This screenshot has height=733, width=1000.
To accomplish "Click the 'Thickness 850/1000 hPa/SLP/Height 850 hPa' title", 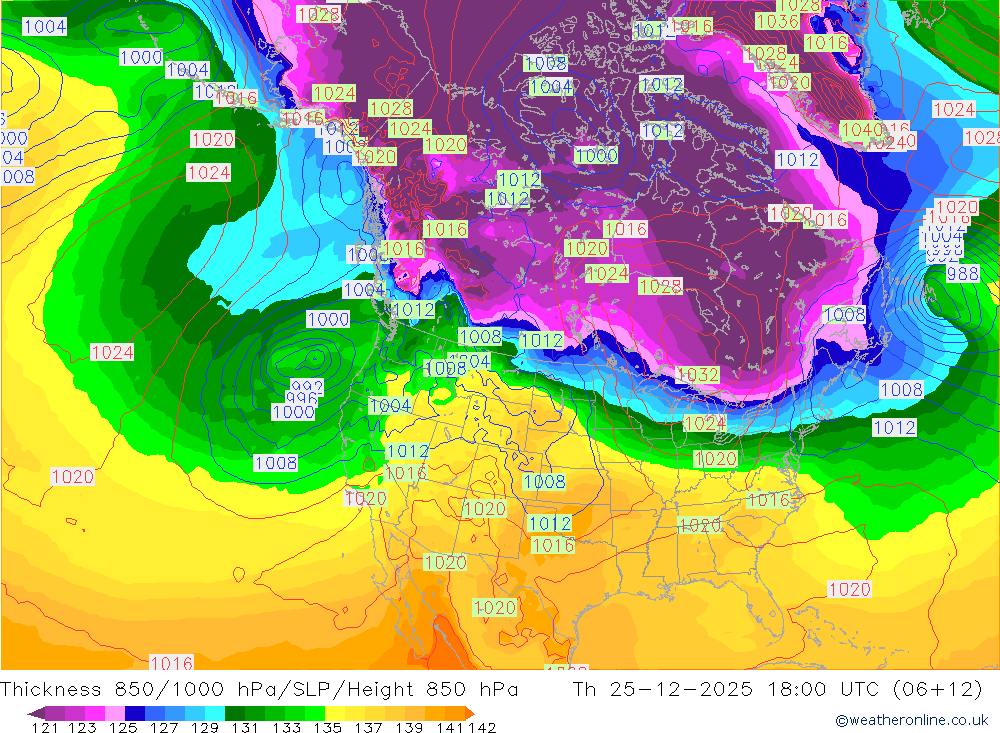I will [x=259, y=690].
